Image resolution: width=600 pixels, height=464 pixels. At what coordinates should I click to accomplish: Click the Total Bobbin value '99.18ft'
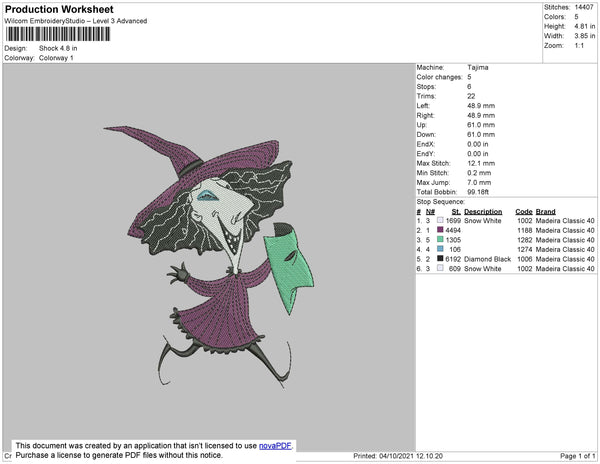pos(478,192)
